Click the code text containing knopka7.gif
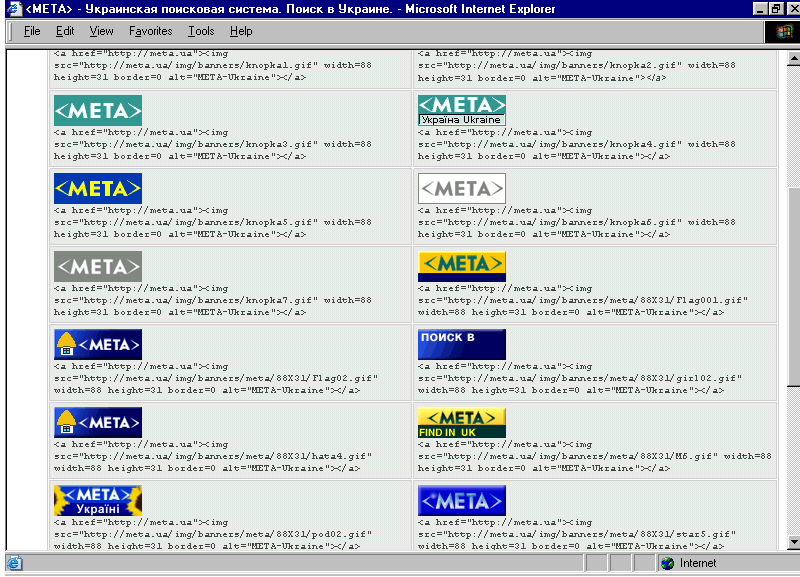Viewport: 800px width, 577px height. coord(213,300)
